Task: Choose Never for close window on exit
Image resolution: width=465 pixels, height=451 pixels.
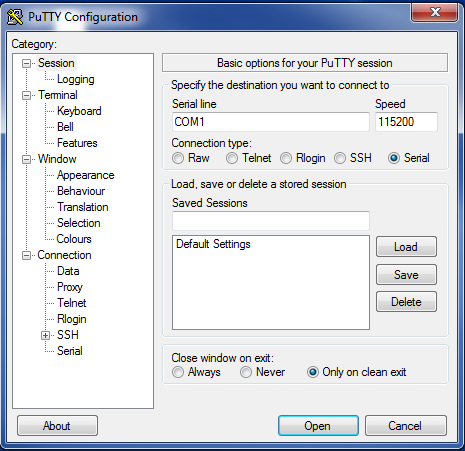Action: [246, 372]
